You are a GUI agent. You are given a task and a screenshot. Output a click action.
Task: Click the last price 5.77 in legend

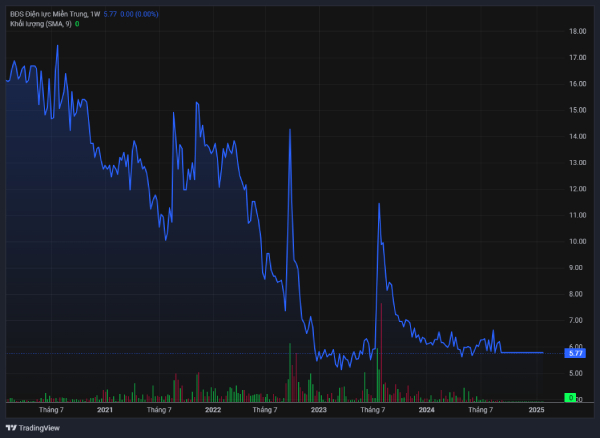click(110, 14)
